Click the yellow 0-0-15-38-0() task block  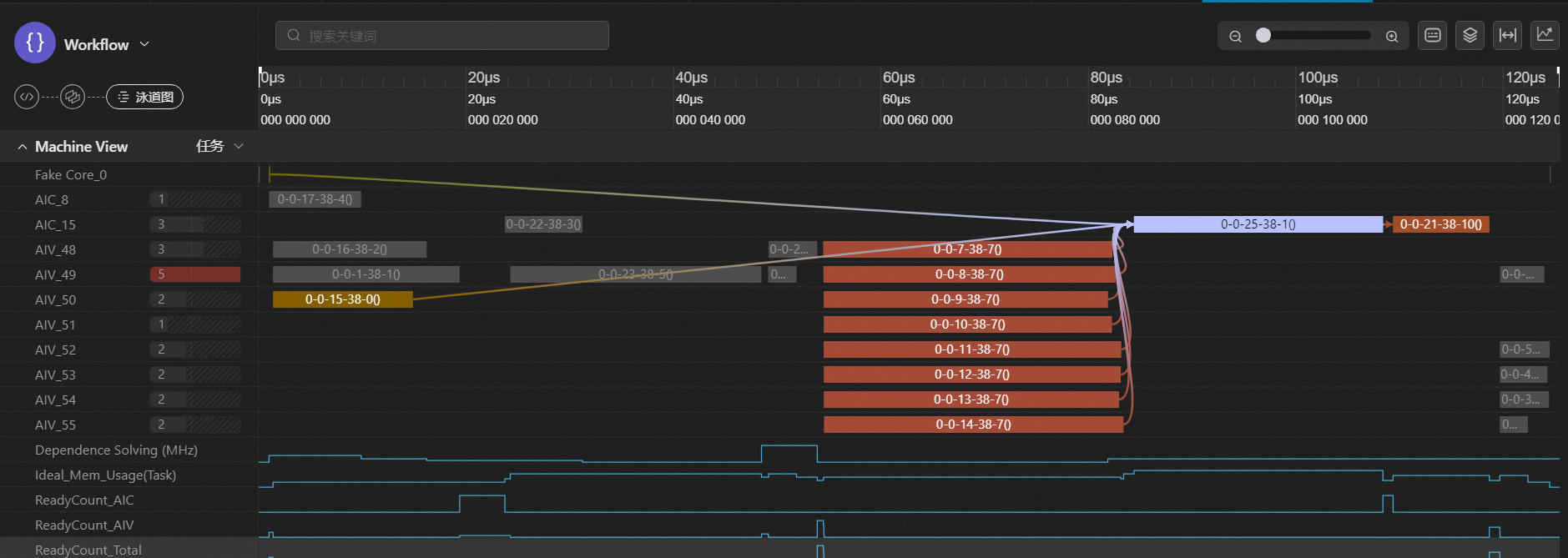(x=342, y=299)
